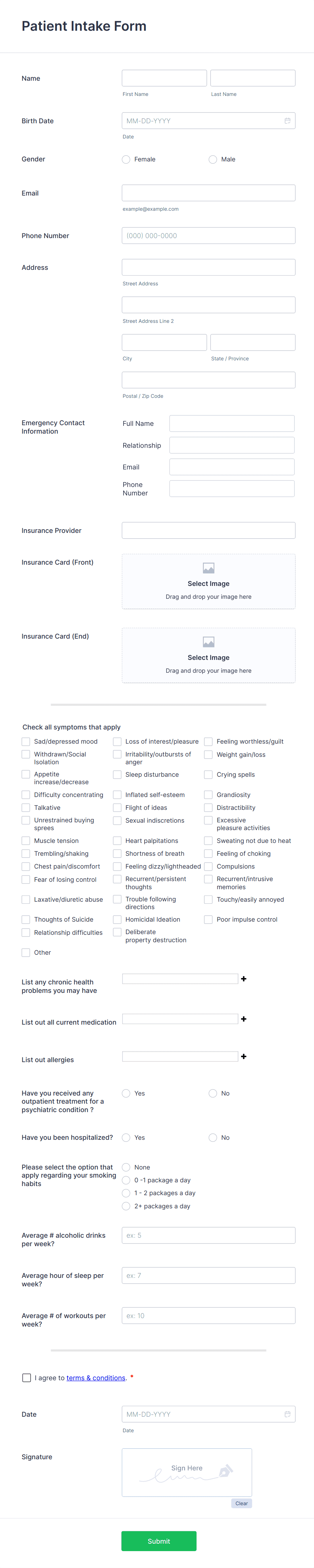Click the plus icon beside current medication field
Viewport: 314px width, 1568px height.
coord(243,1018)
